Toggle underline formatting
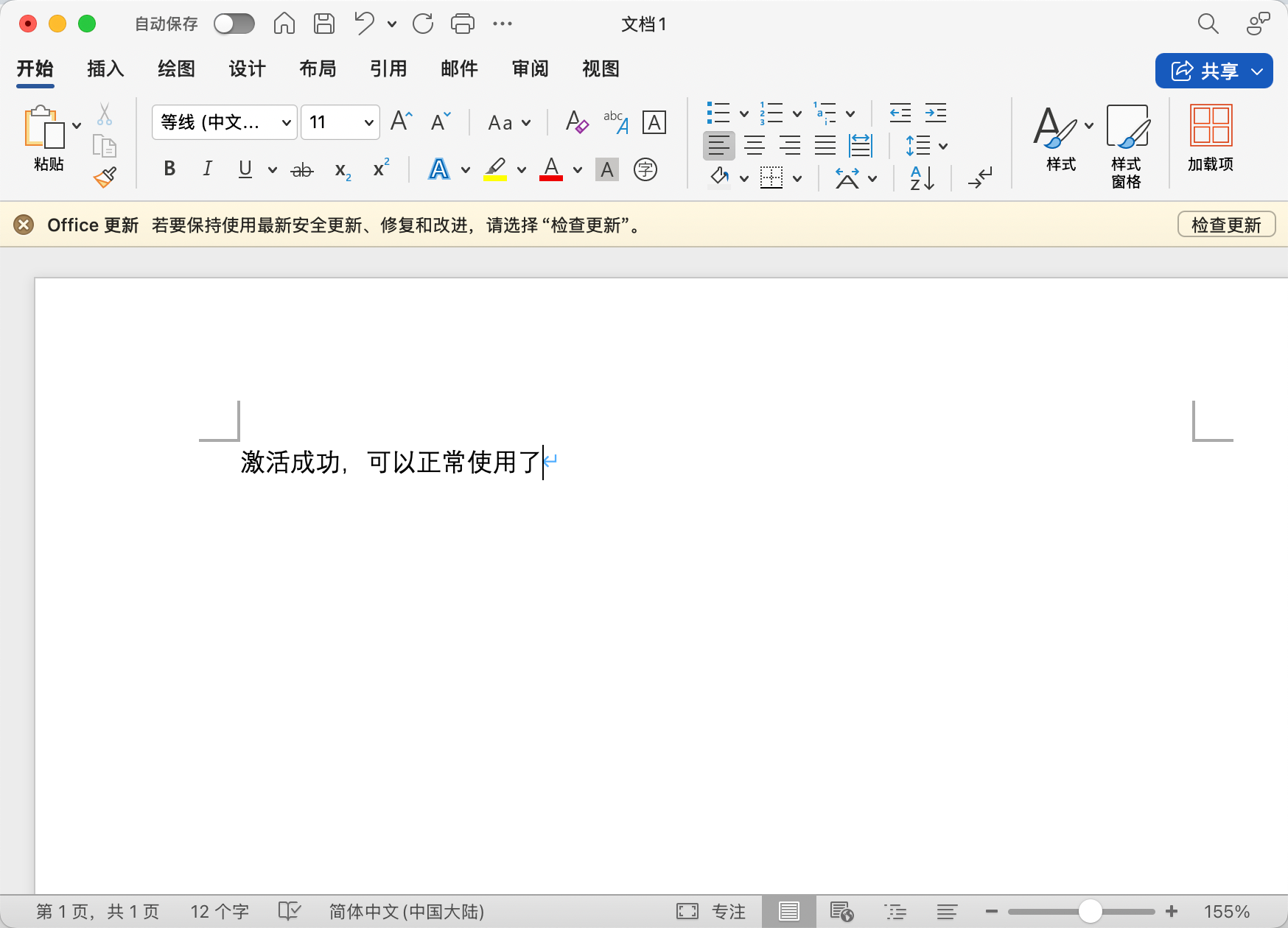Viewport: 1288px width, 928px height. pos(245,169)
